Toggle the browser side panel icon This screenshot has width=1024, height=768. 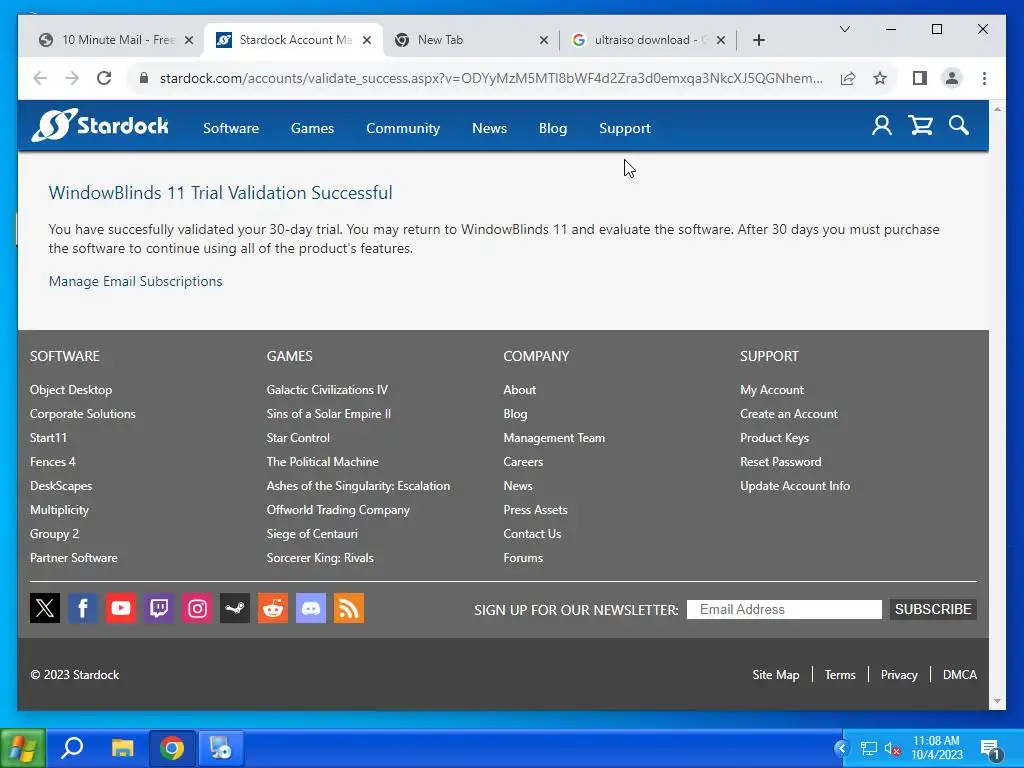[920, 78]
